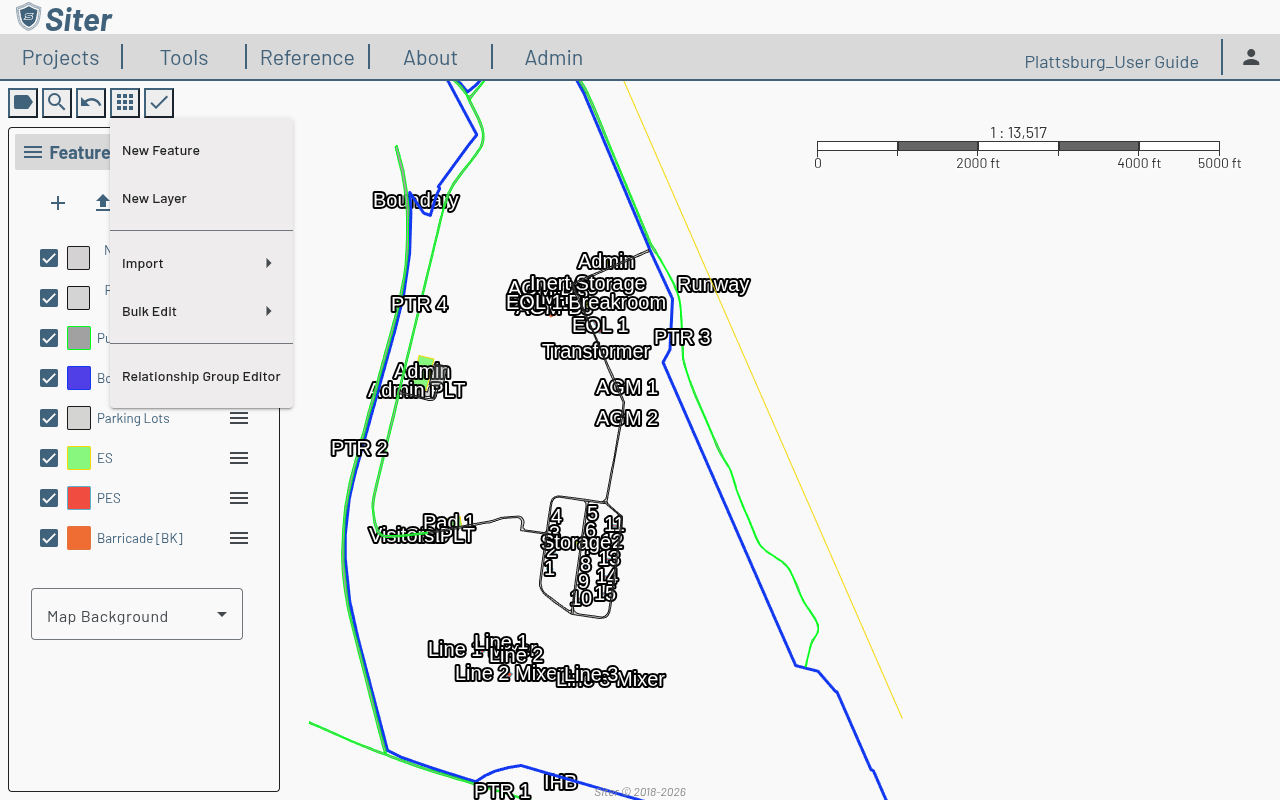Uncheck the second layer's visibility checkbox
Image resolution: width=1280 pixels, height=800 pixels.
pyautogui.click(x=49, y=298)
